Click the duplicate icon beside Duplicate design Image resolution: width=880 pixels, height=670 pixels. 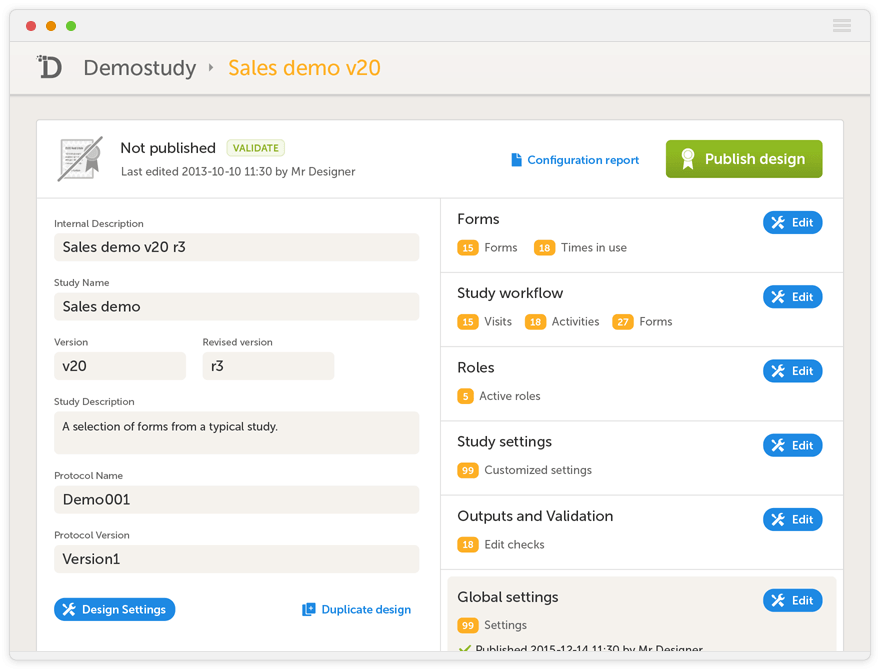pos(309,610)
